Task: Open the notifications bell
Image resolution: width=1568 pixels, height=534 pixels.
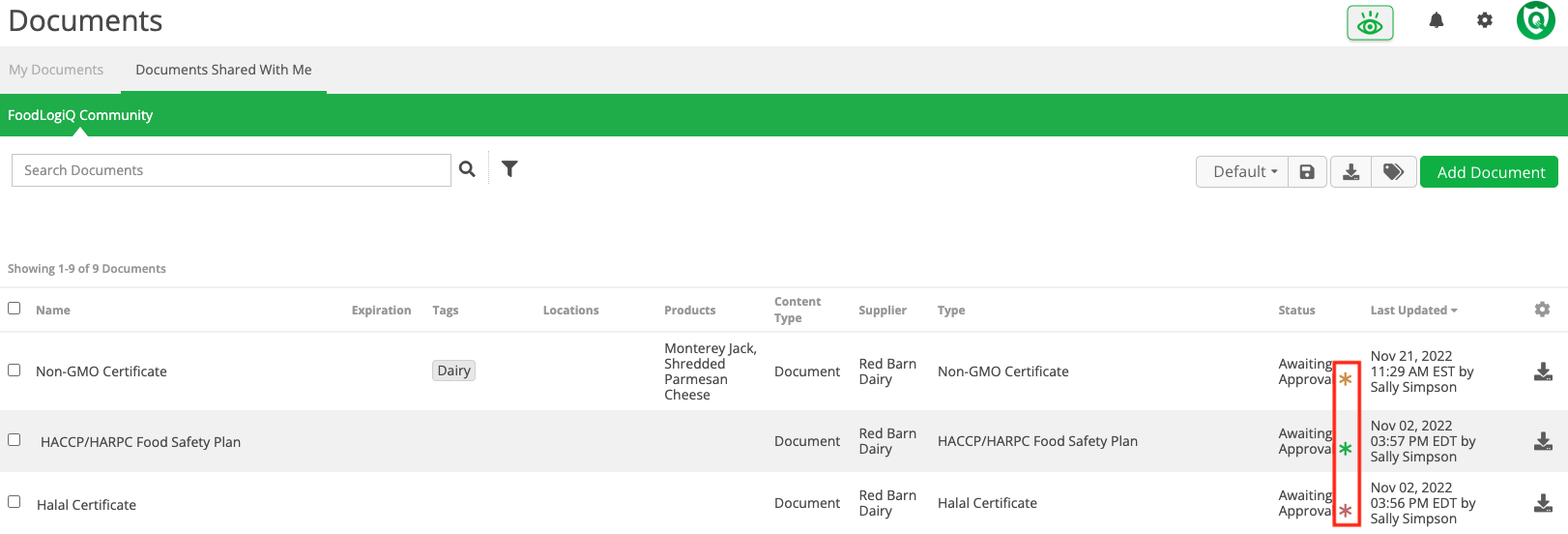Action: [x=1437, y=20]
